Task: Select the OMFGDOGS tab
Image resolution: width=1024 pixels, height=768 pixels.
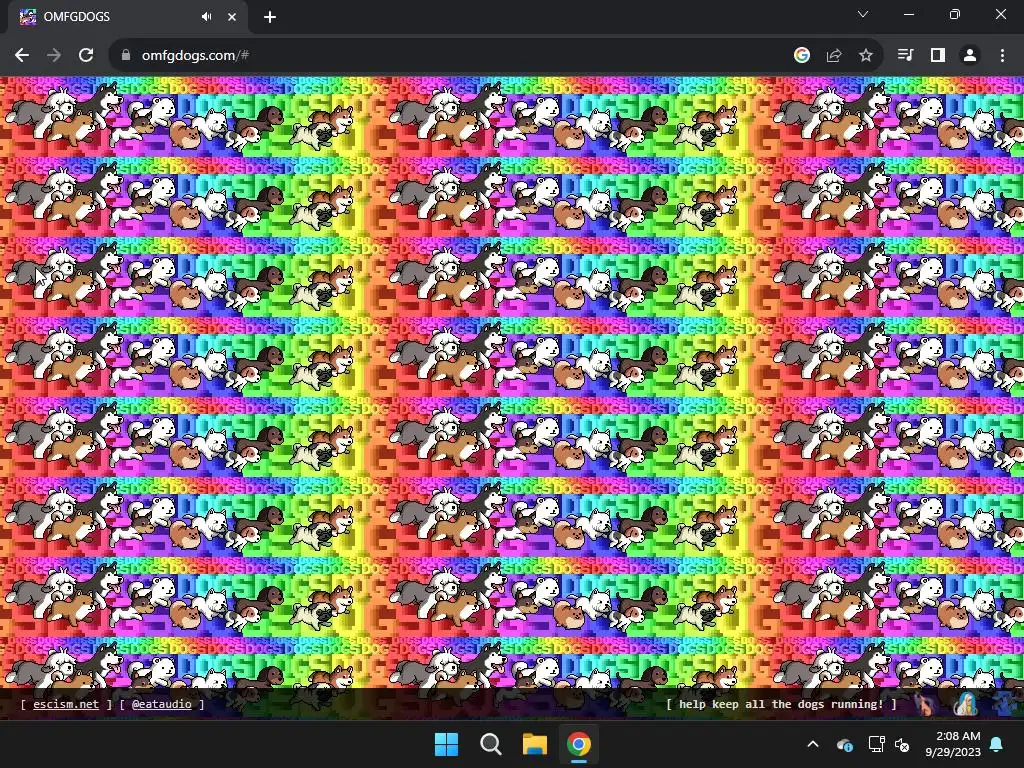Action: point(128,17)
